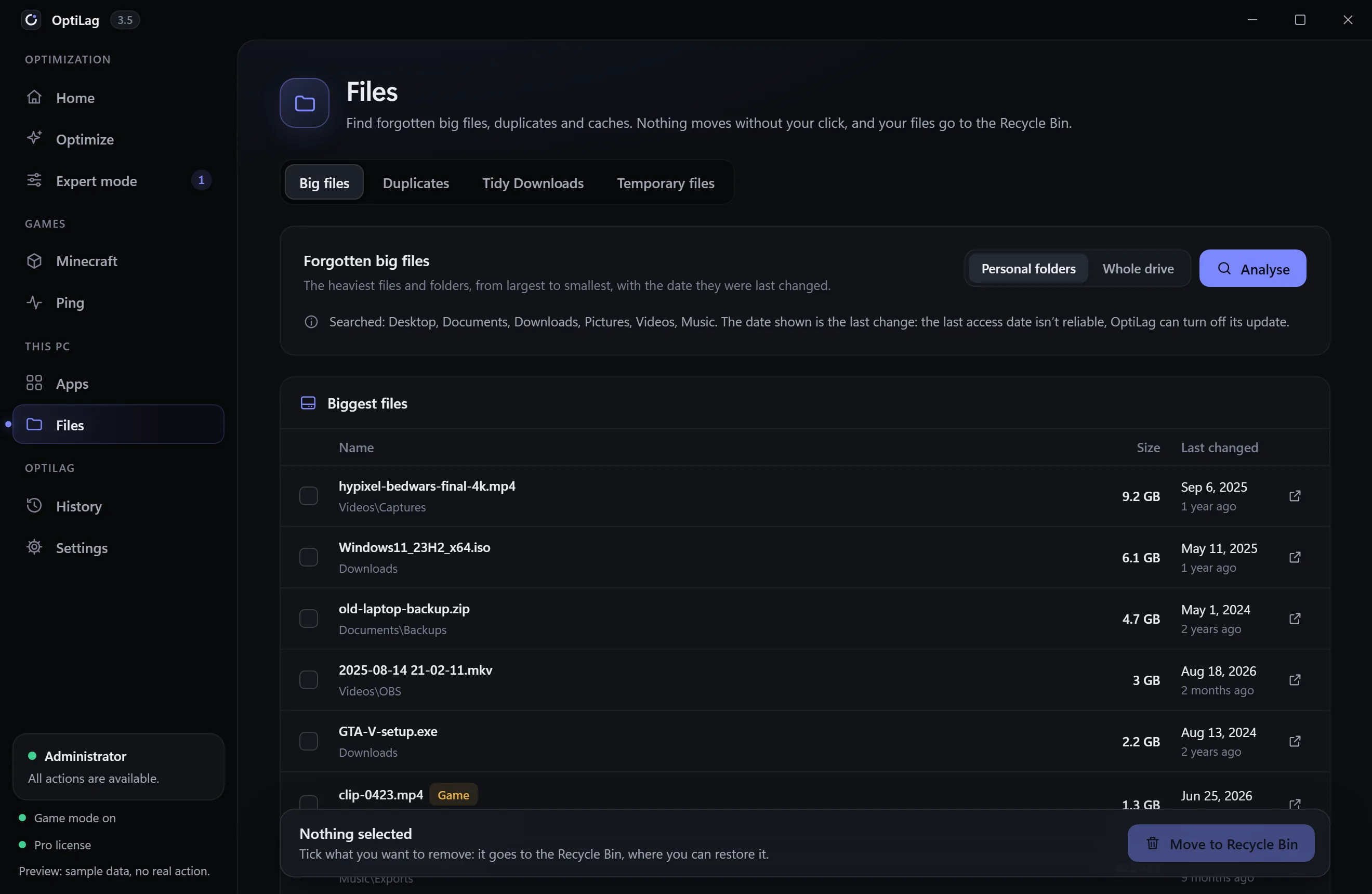This screenshot has height=894, width=1372.
Task: Select the 2025-08-14 21-02-11.mkv checkbox
Action: [x=308, y=680]
